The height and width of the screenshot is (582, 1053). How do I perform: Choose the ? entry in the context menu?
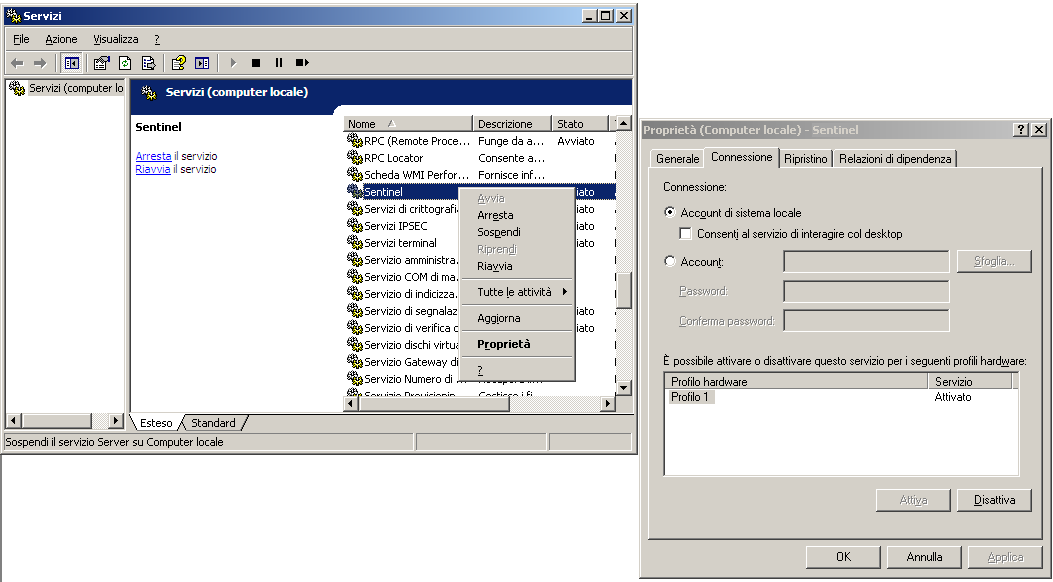pyautogui.click(x=516, y=370)
